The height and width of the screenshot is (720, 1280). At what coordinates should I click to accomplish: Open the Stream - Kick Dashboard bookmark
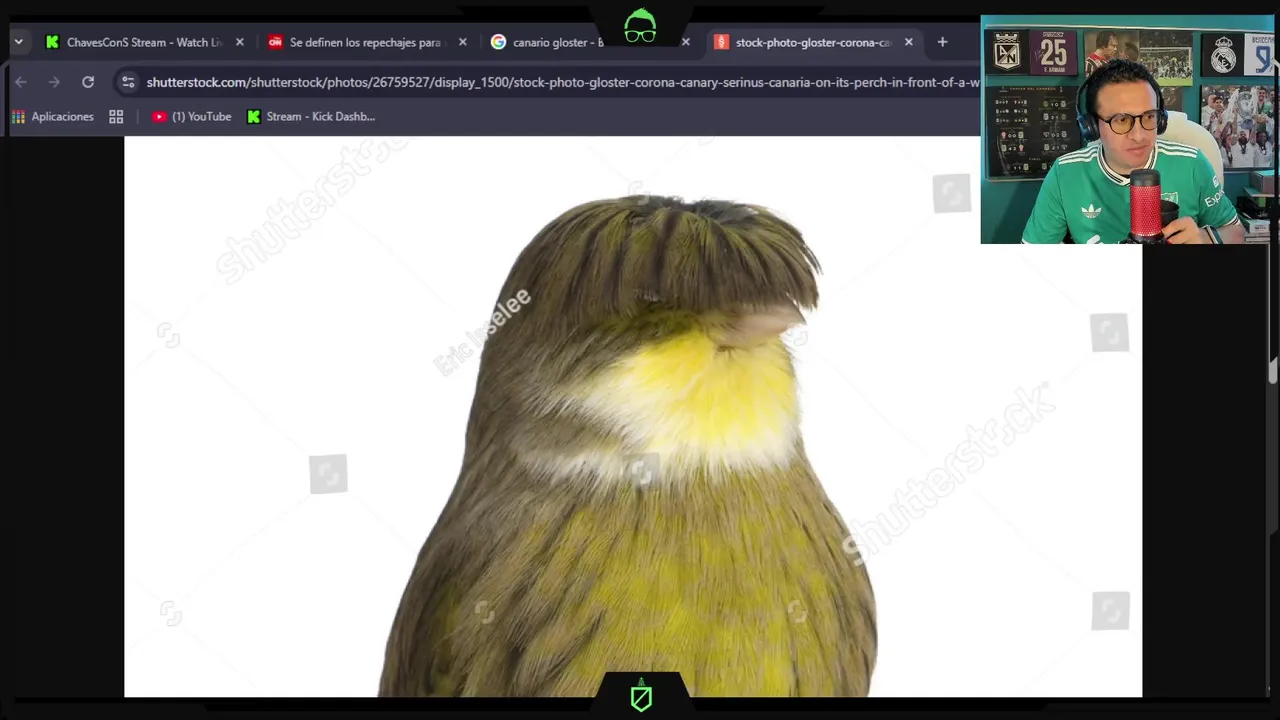point(311,116)
